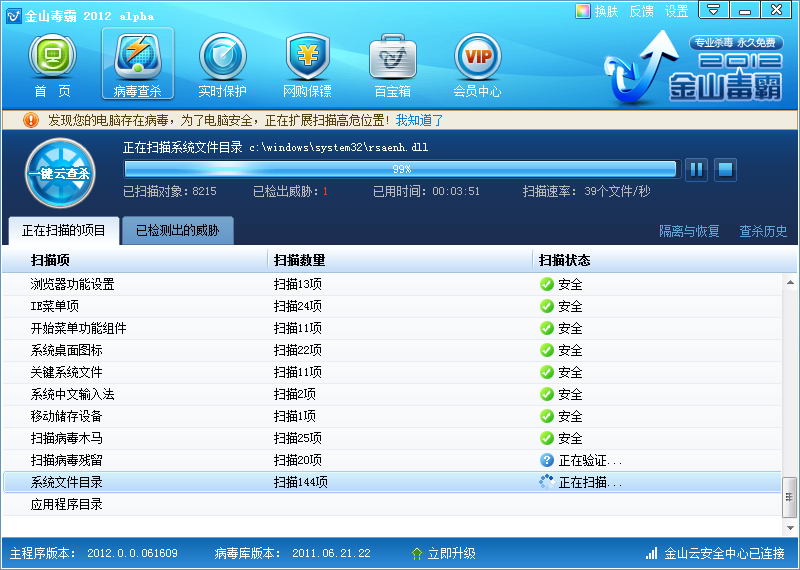Click the program version 2012.0.0.061609
The width and height of the screenshot is (800, 570).
pos(132,553)
